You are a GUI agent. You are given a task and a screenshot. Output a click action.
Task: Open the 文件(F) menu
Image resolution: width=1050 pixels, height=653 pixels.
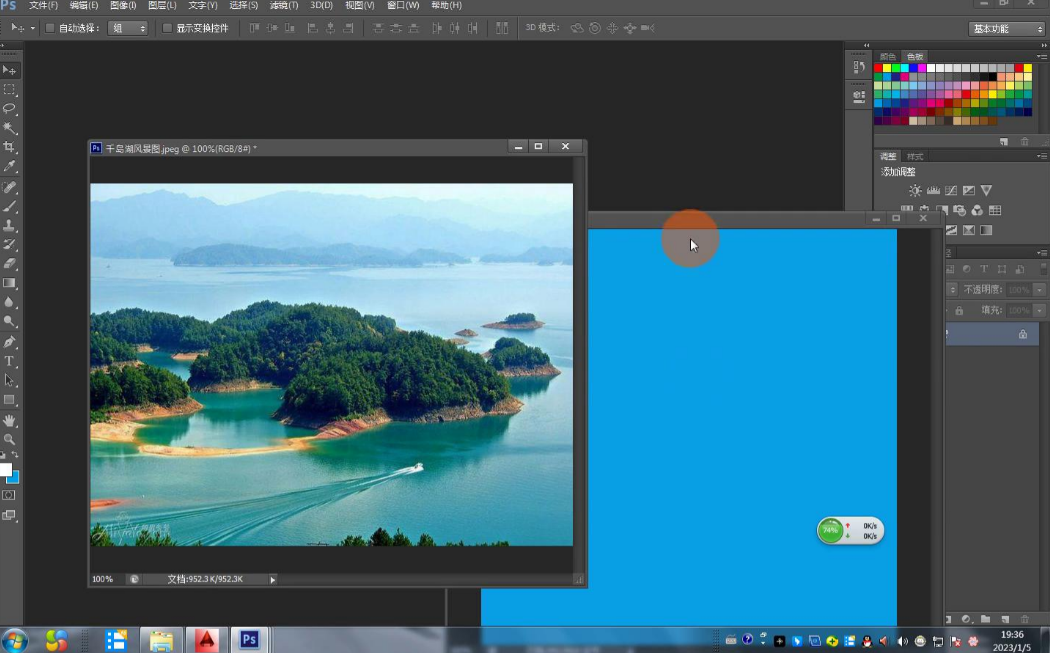click(44, 5)
